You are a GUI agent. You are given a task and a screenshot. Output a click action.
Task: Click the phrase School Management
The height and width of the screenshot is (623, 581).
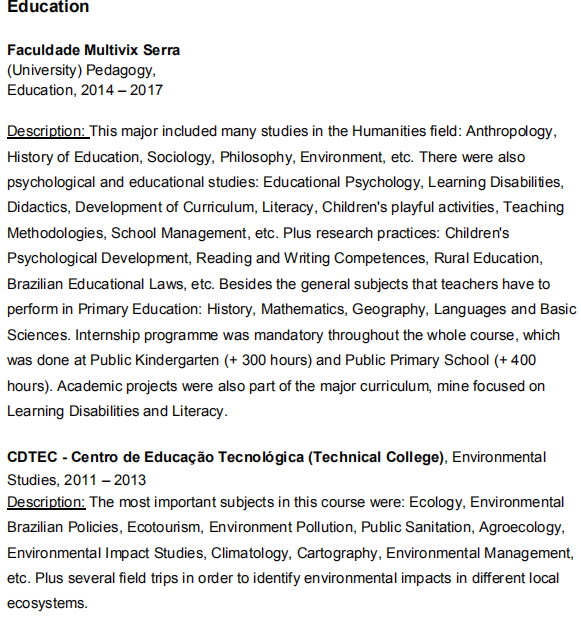(x=179, y=233)
